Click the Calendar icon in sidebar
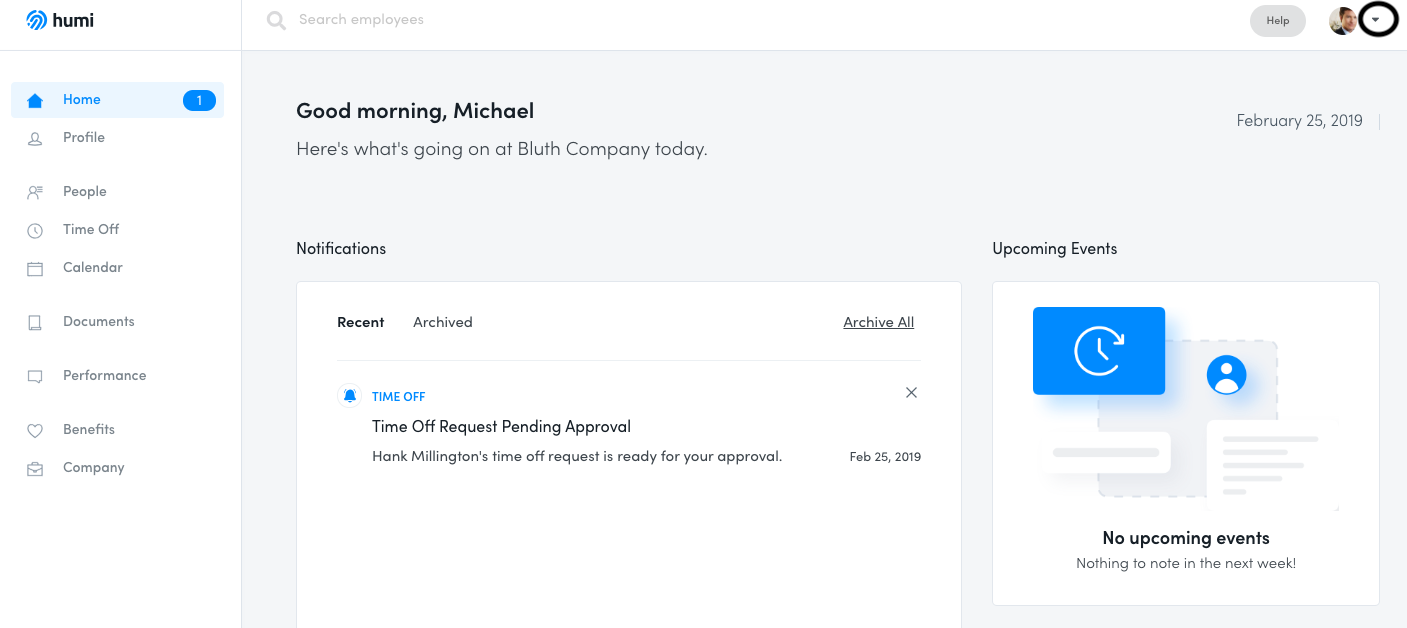Viewport: 1407px width, 628px height. click(35, 268)
